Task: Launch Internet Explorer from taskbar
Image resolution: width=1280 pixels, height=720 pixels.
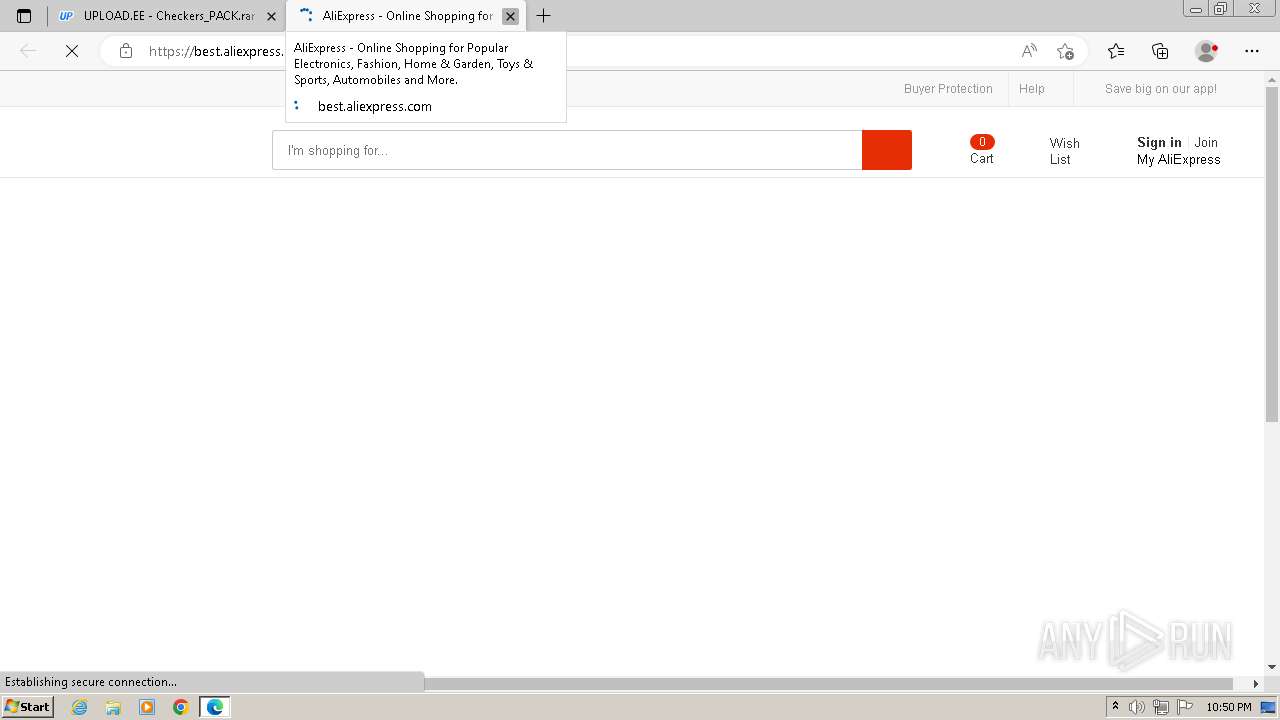Action: tap(80, 707)
